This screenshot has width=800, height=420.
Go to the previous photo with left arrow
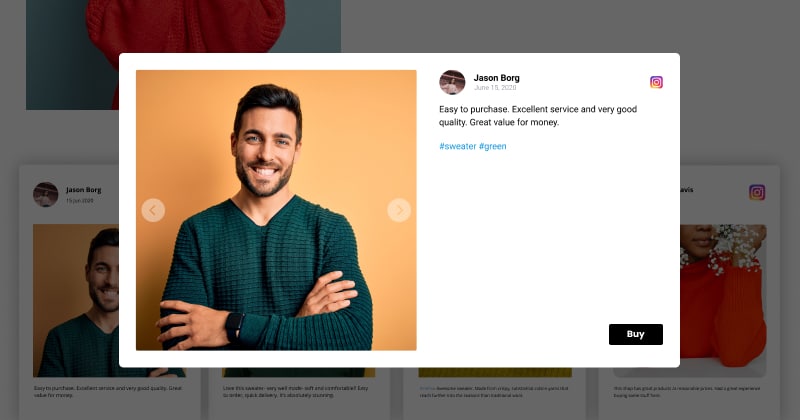click(153, 210)
